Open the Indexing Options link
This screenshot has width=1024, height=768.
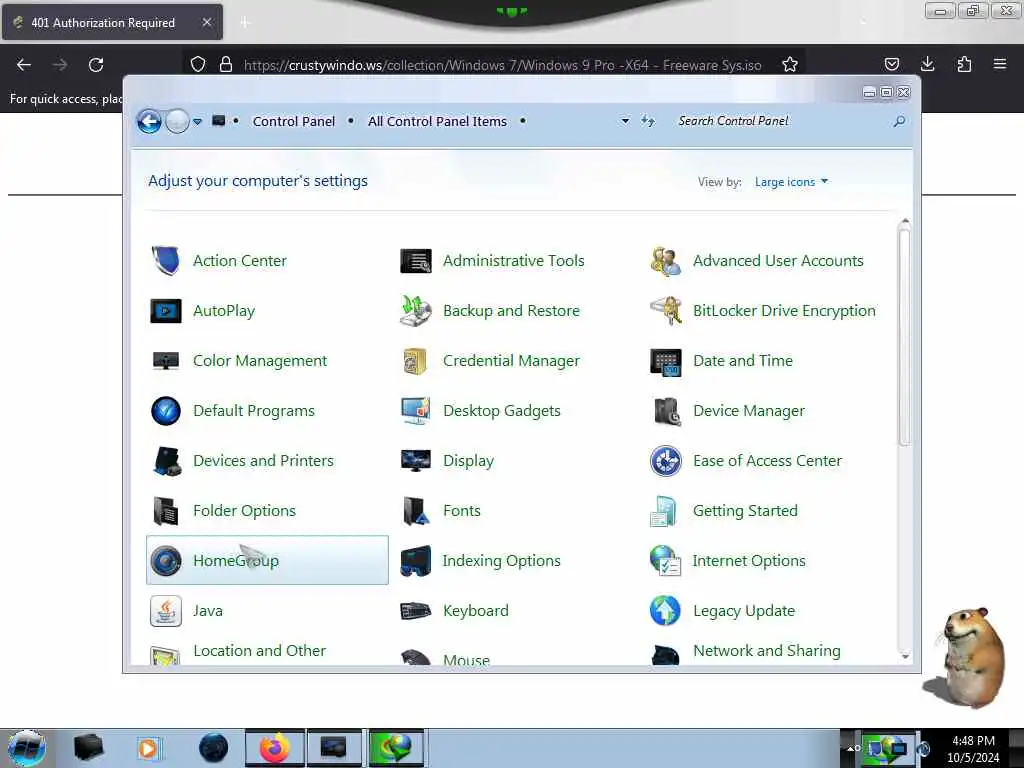(502, 560)
